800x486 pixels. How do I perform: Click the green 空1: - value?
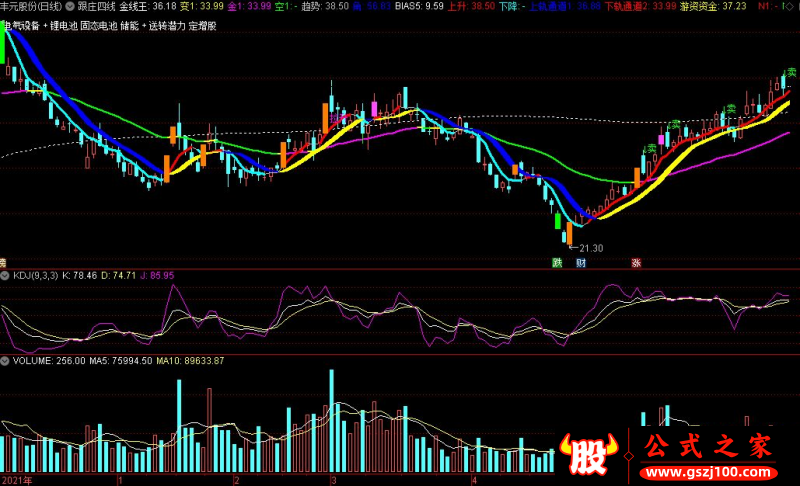point(286,7)
